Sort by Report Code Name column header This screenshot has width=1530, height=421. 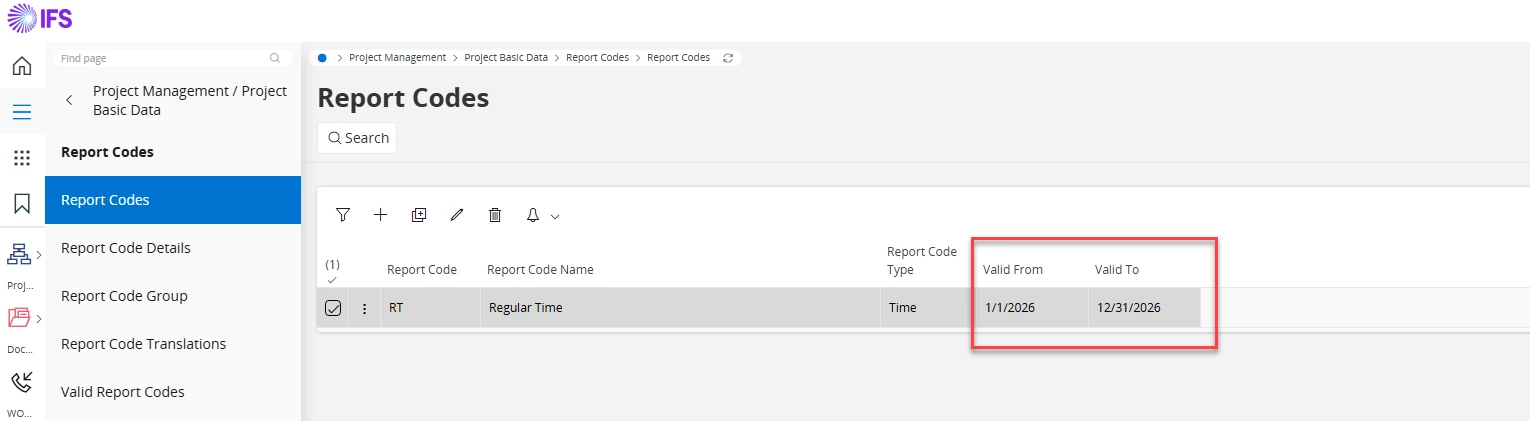point(540,270)
